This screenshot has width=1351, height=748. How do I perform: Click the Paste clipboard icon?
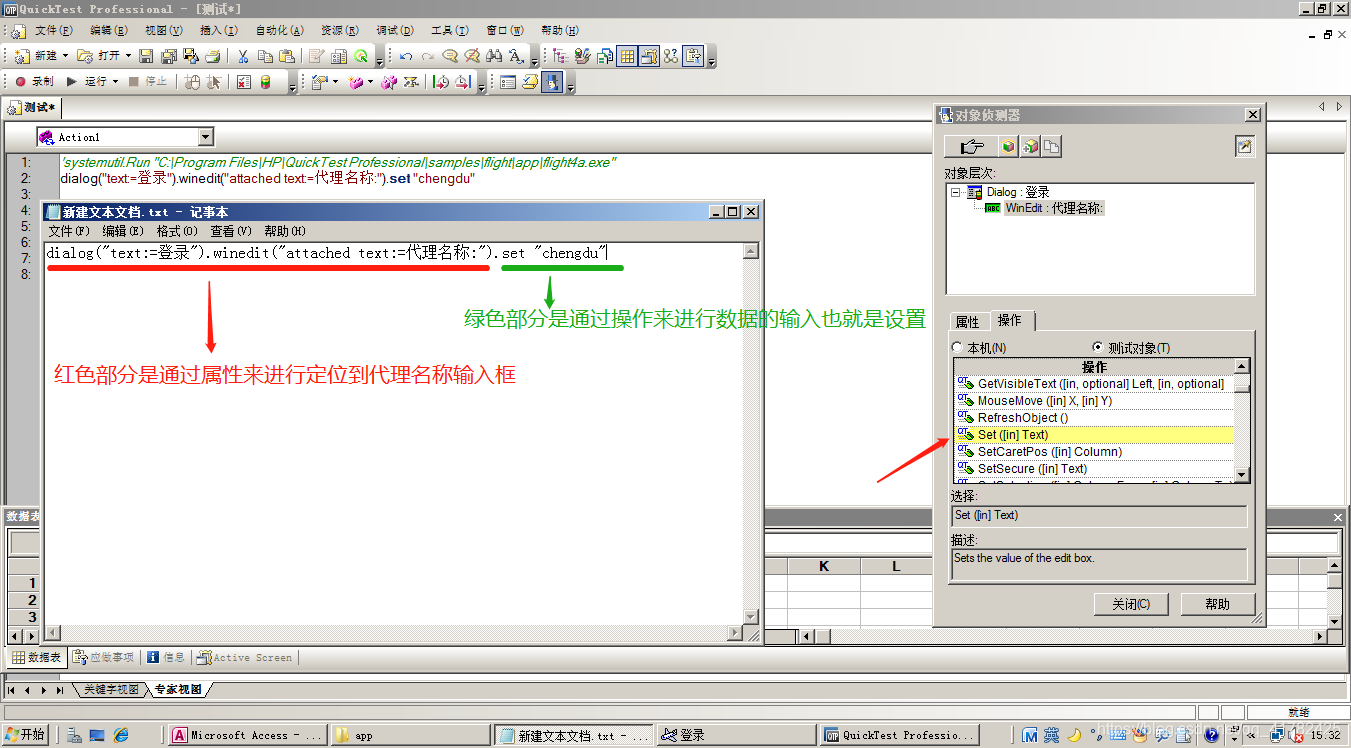coord(287,56)
